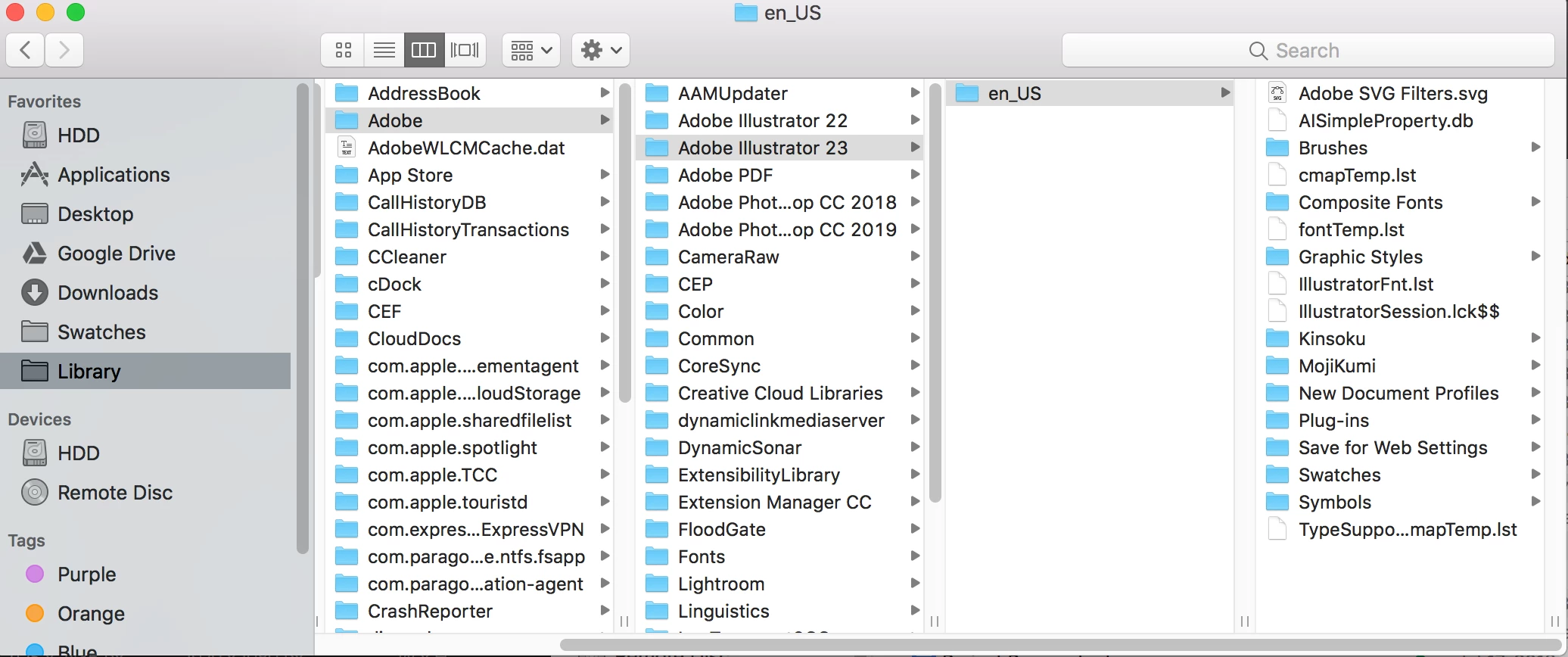Select CloudDocs folder

[x=469, y=338]
